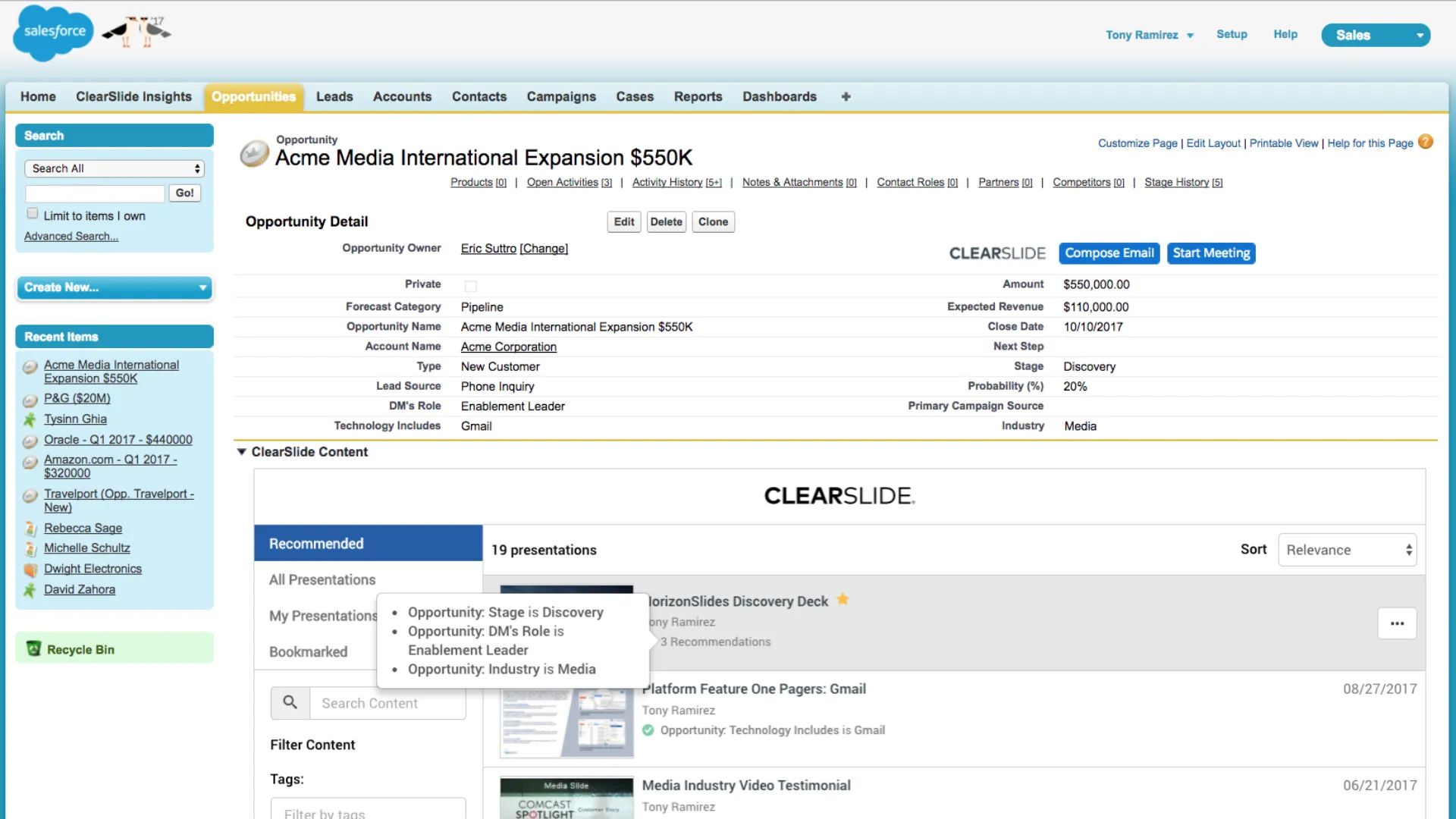This screenshot has width=1456, height=819.
Task: Click the Recycle Bin icon
Action: pos(33,649)
